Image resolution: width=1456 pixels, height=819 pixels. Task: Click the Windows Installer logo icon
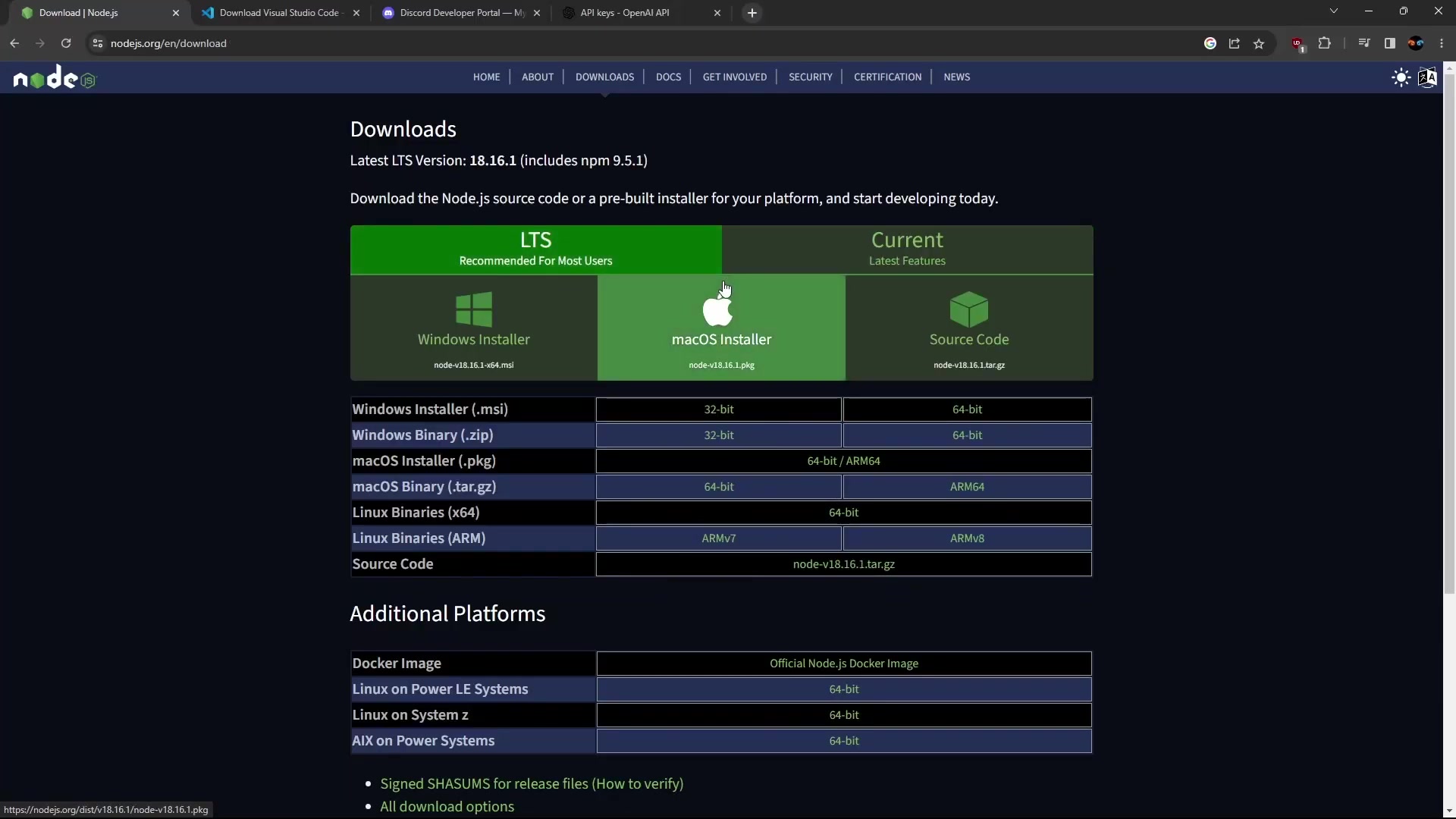click(474, 309)
